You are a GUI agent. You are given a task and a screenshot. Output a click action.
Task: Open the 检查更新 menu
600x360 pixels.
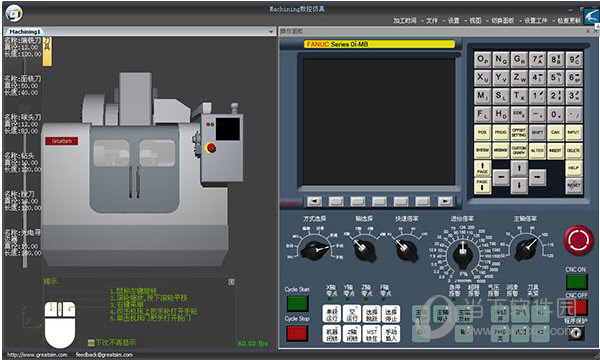coord(569,21)
